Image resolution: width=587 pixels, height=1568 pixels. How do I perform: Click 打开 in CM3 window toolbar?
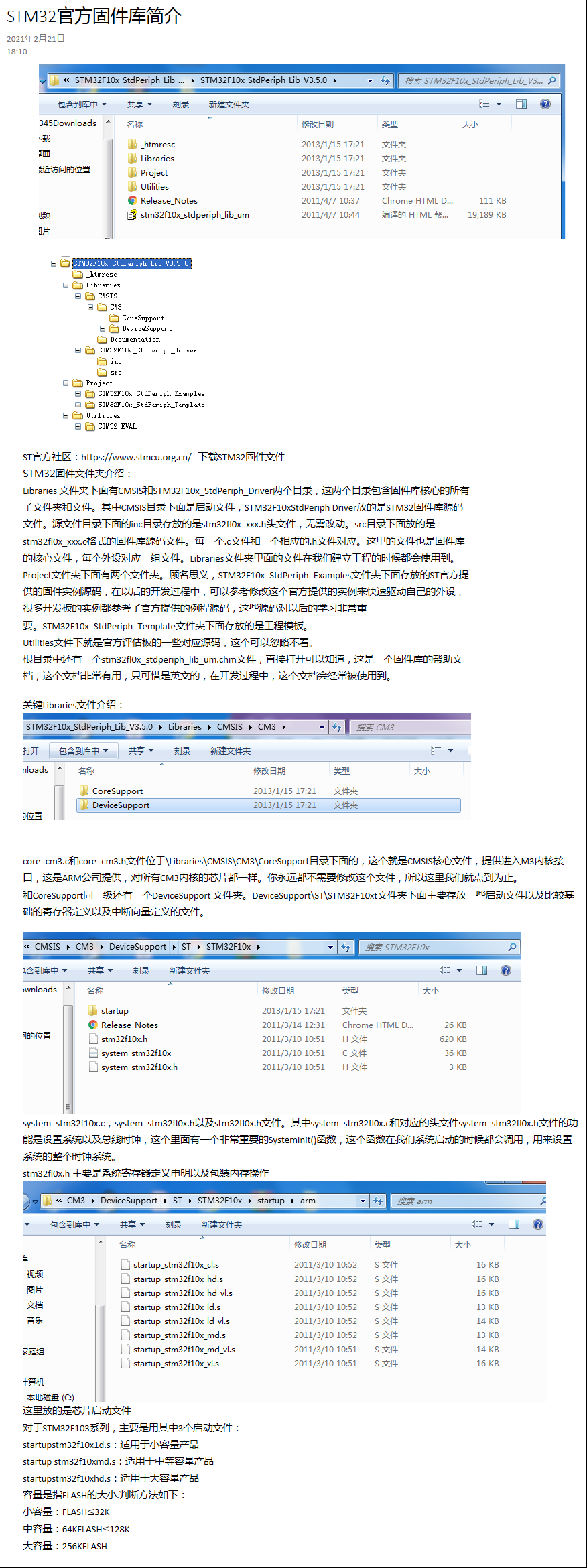click(31, 751)
